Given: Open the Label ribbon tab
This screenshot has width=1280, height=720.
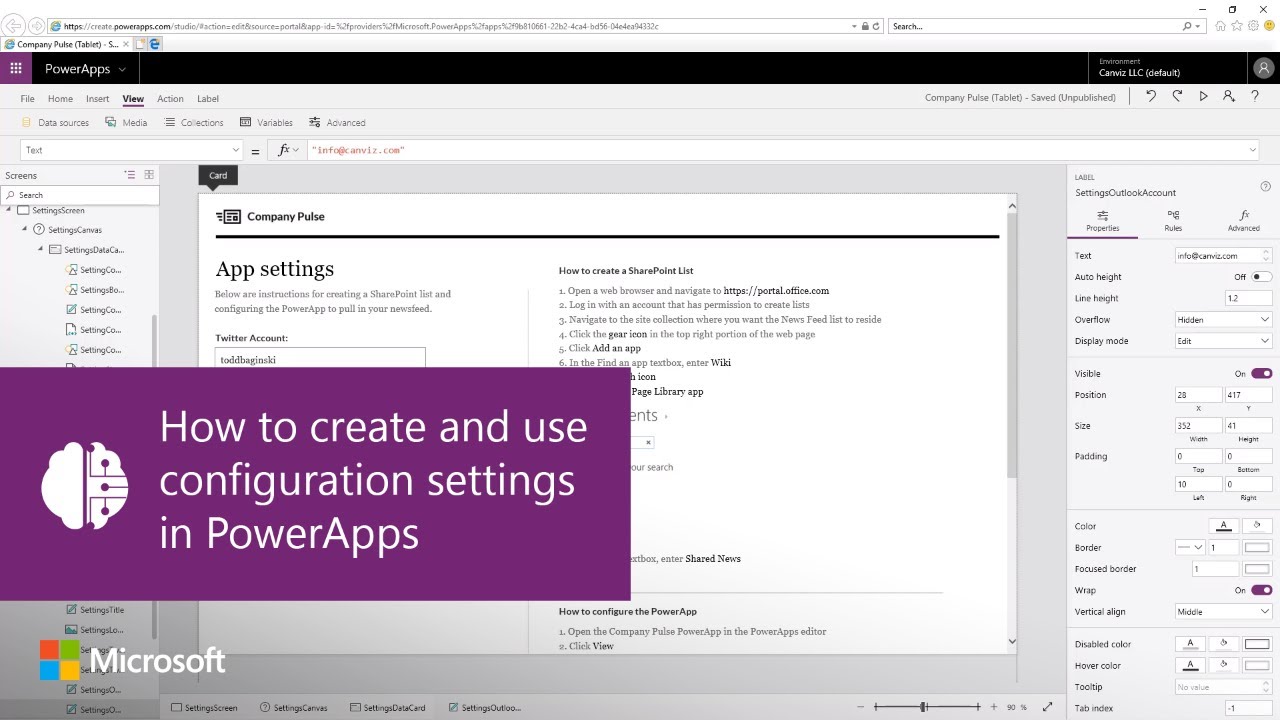Looking at the screenshot, I should 208,99.
